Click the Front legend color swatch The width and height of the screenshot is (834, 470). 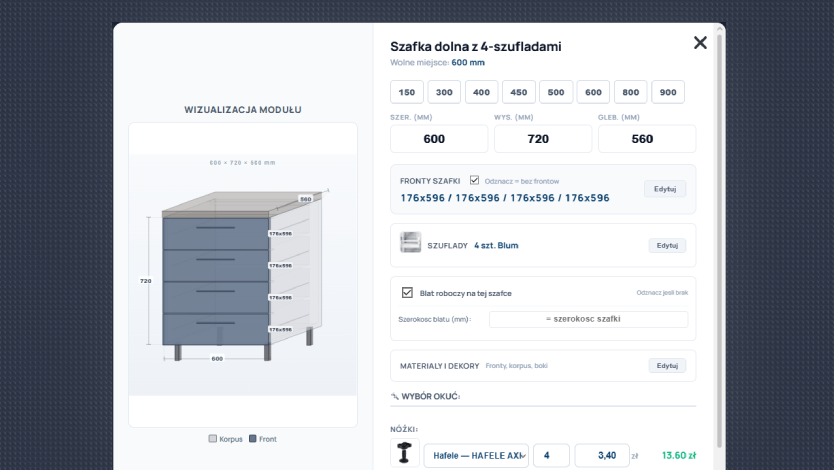(x=253, y=439)
